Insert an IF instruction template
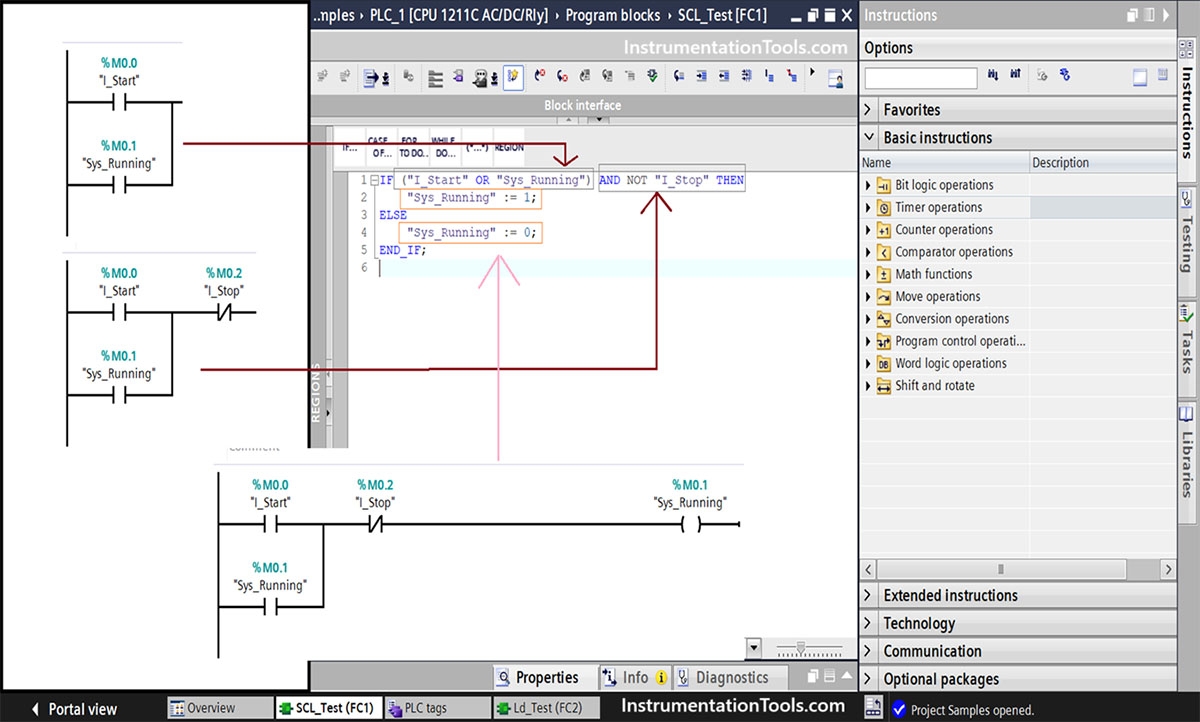The image size is (1200, 722). [350, 147]
